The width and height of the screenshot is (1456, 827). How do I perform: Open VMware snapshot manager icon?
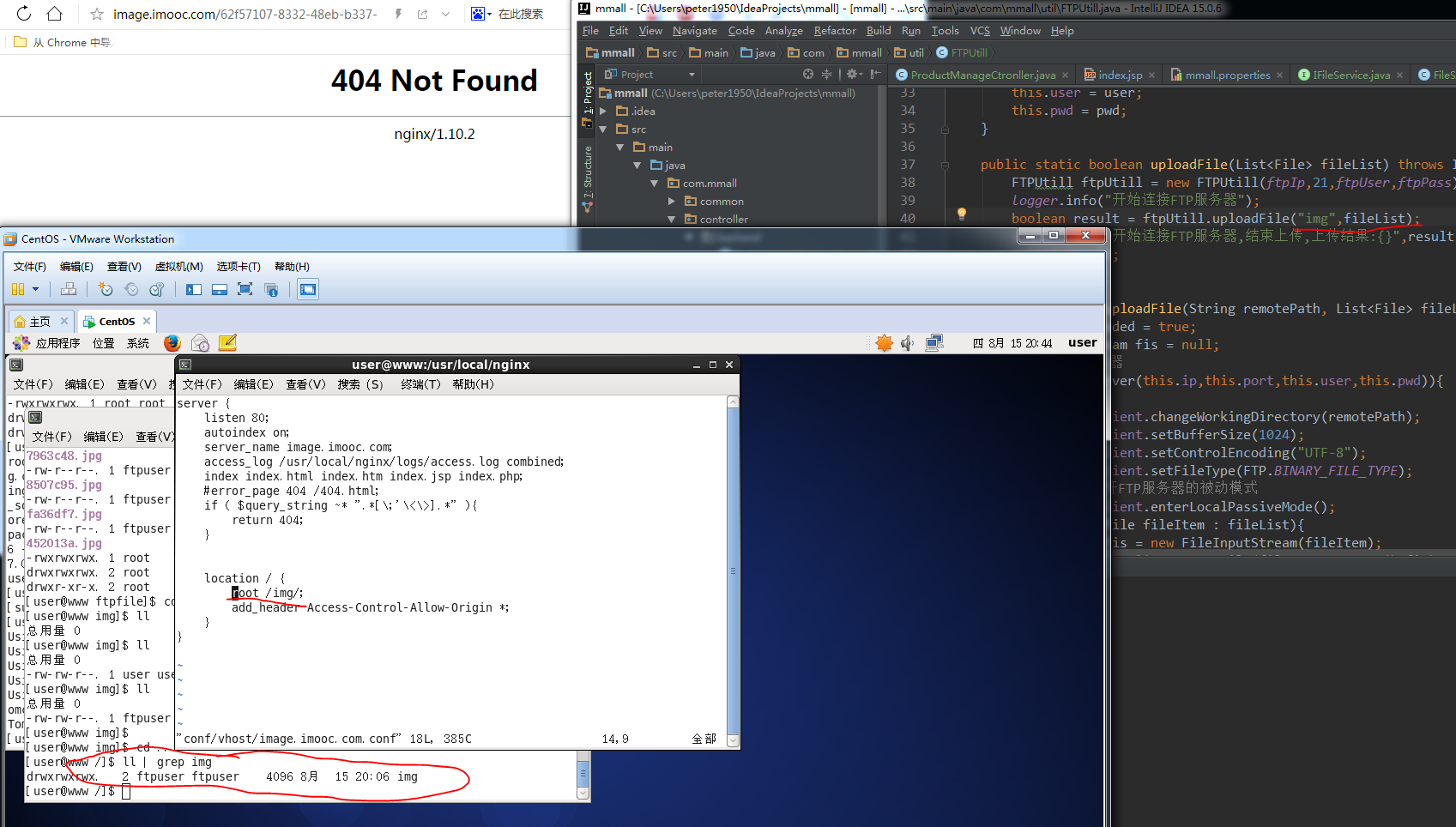[x=157, y=290]
